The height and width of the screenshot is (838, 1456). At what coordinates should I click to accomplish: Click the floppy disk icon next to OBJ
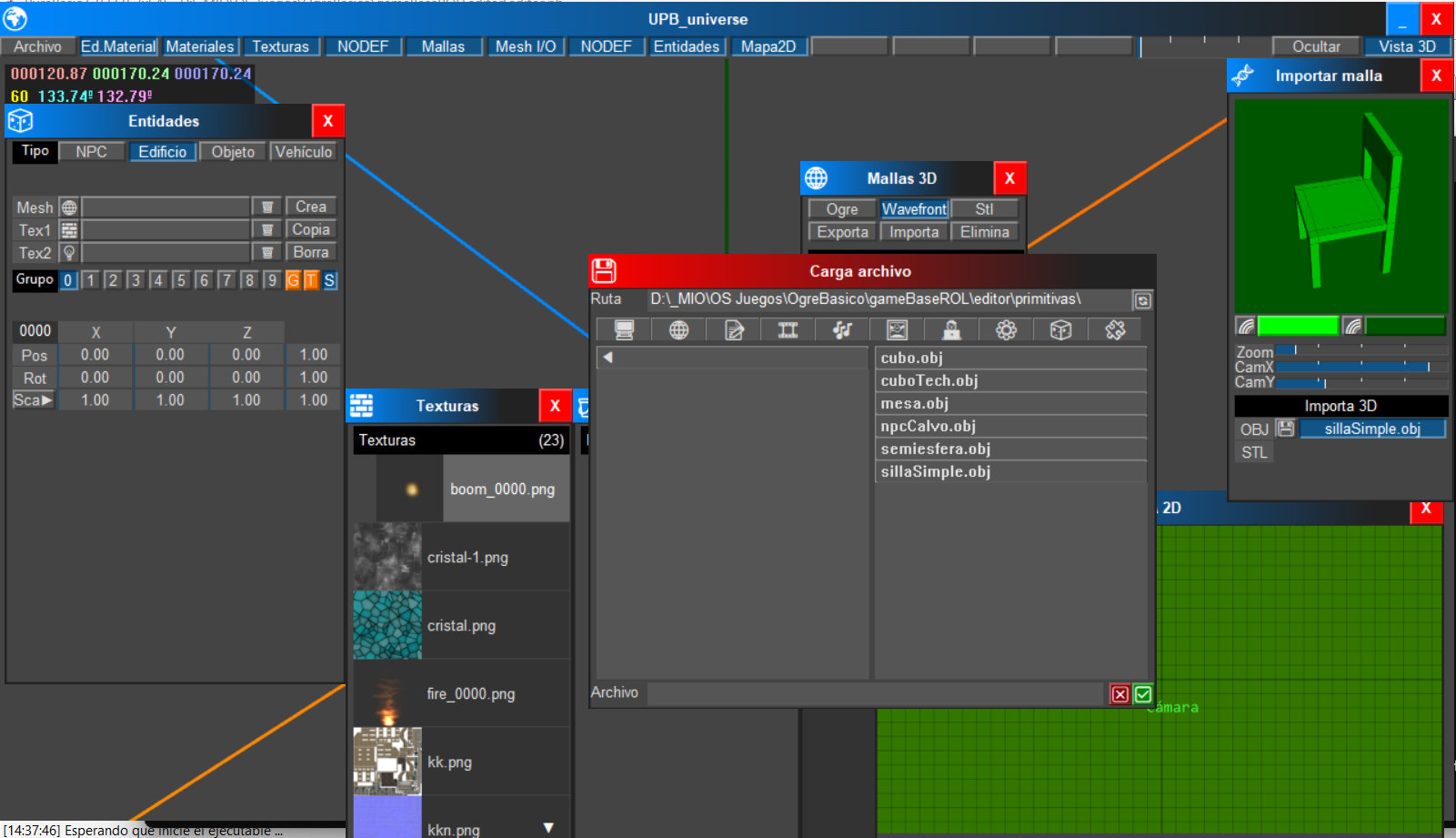tap(1285, 429)
